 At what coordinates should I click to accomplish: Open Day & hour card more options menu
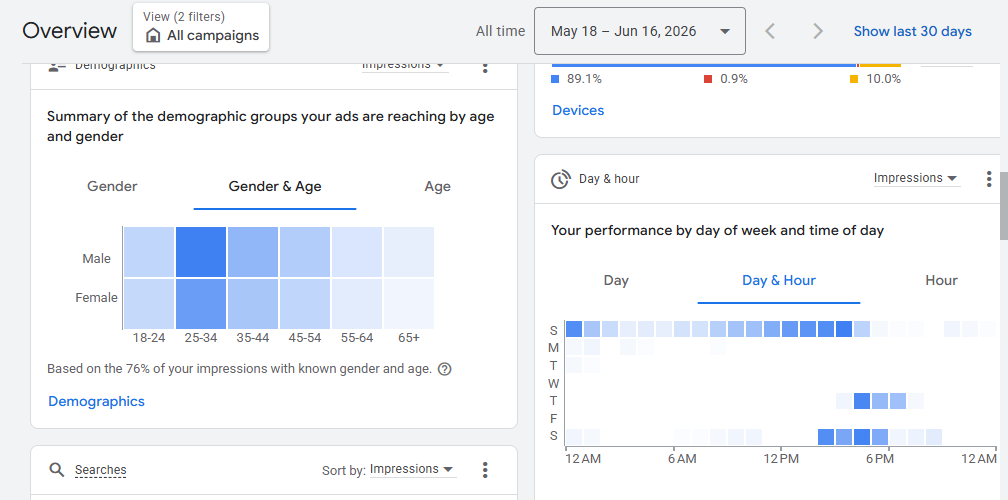pos(989,179)
